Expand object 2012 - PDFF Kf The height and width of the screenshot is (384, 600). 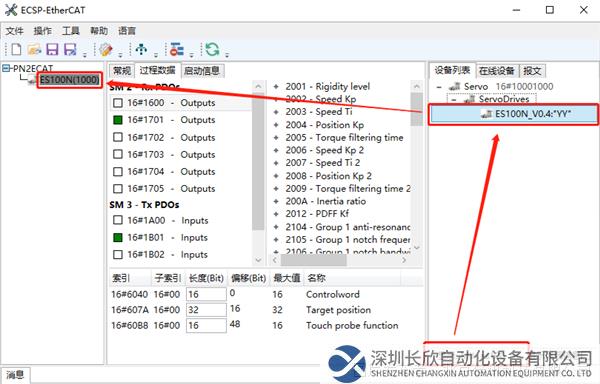(276, 214)
